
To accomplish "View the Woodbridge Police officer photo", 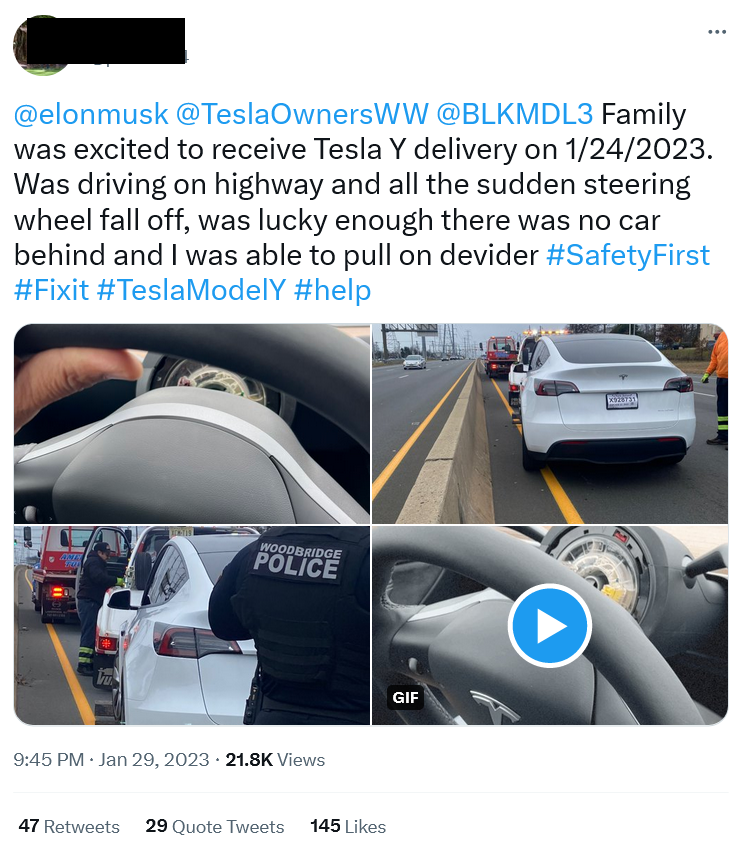I will [192, 625].
